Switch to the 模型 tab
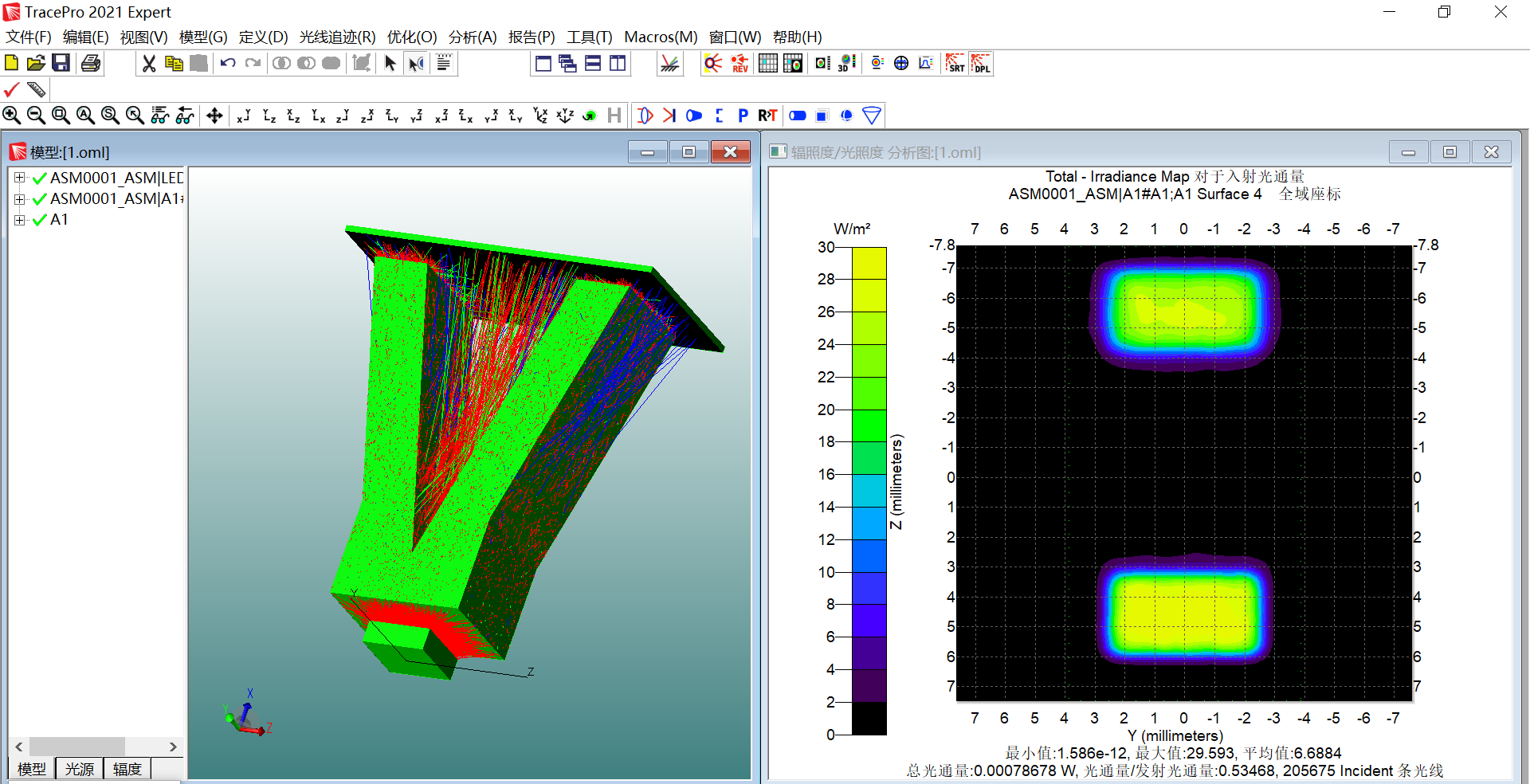This screenshot has height=784, width=1530. click(32, 769)
